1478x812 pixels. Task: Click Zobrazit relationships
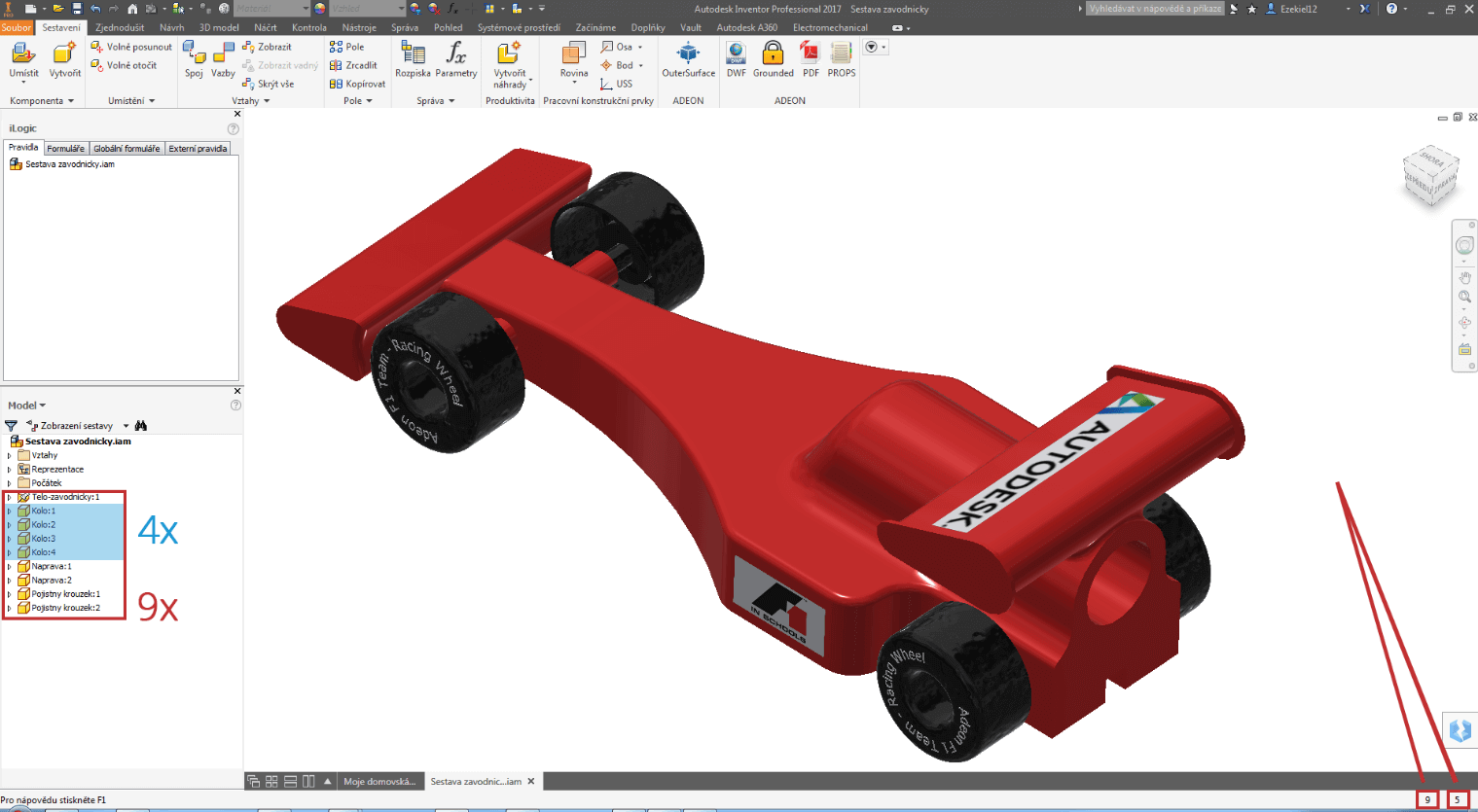click(268, 47)
